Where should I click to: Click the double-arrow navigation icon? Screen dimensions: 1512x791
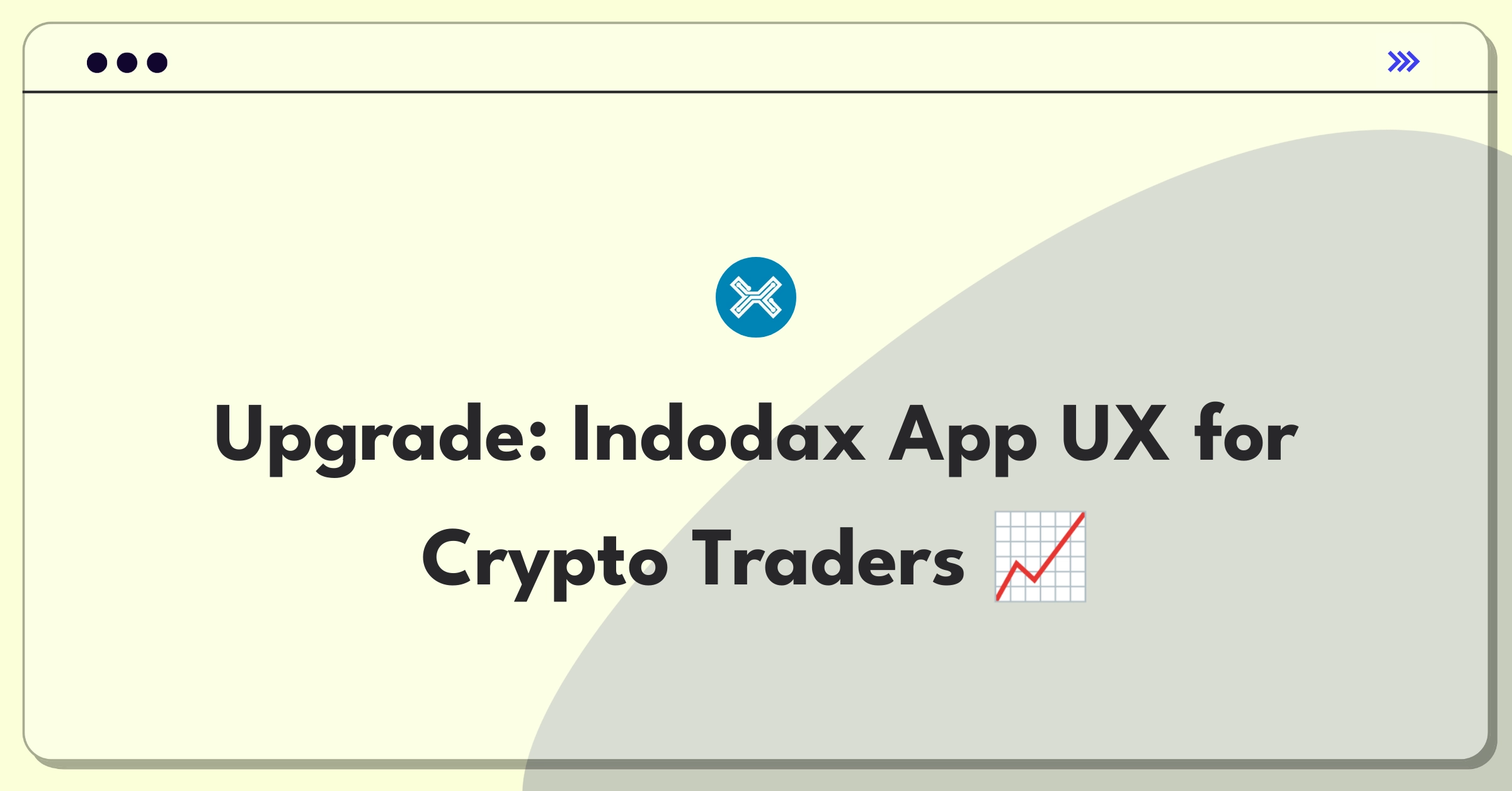click(x=1405, y=63)
